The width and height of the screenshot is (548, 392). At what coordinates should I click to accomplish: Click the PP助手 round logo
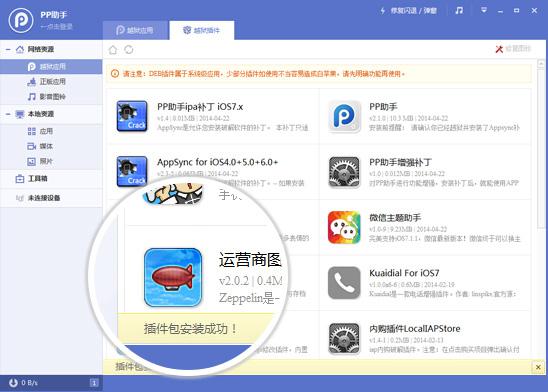tap(21, 21)
